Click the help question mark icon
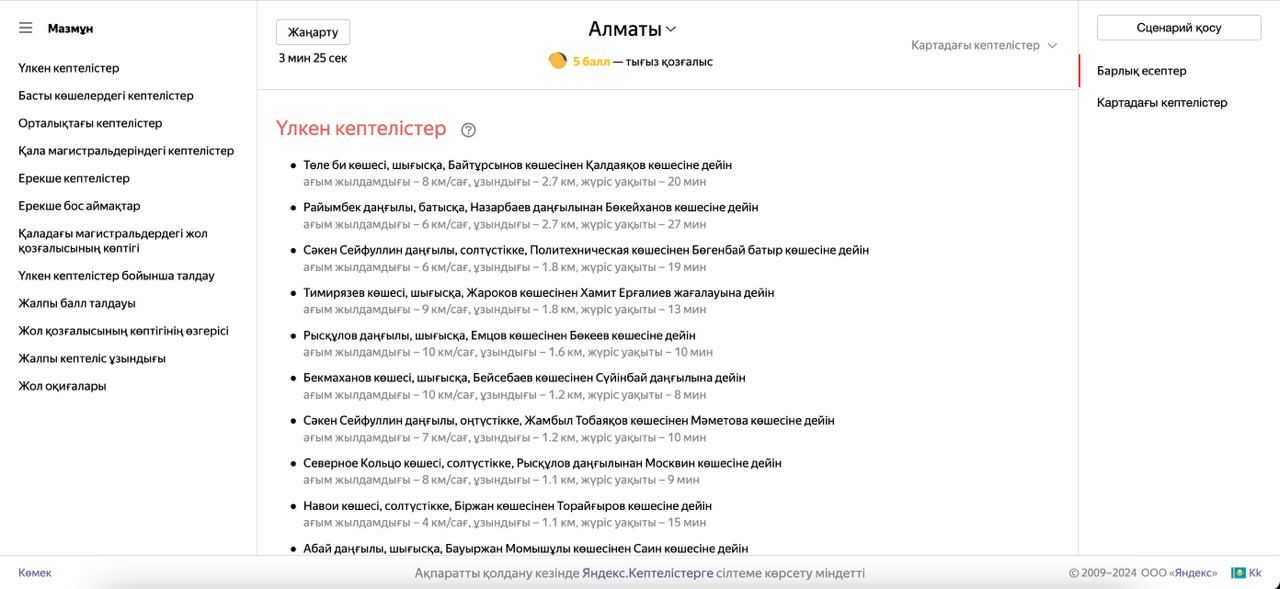This screenshot has height=589, width=1280. coord(468,130)
